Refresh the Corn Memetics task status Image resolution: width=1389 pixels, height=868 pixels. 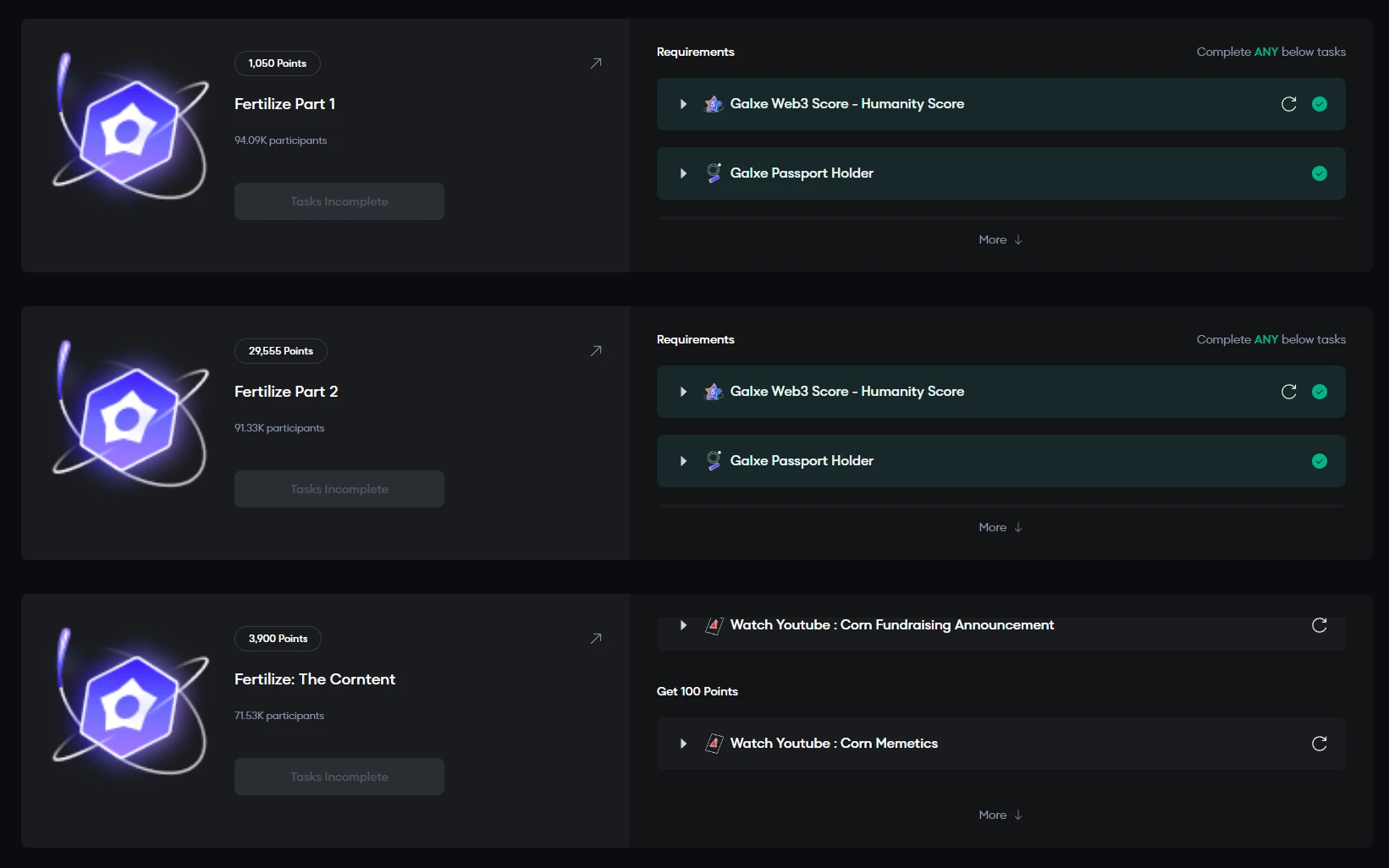[1319, 744]
